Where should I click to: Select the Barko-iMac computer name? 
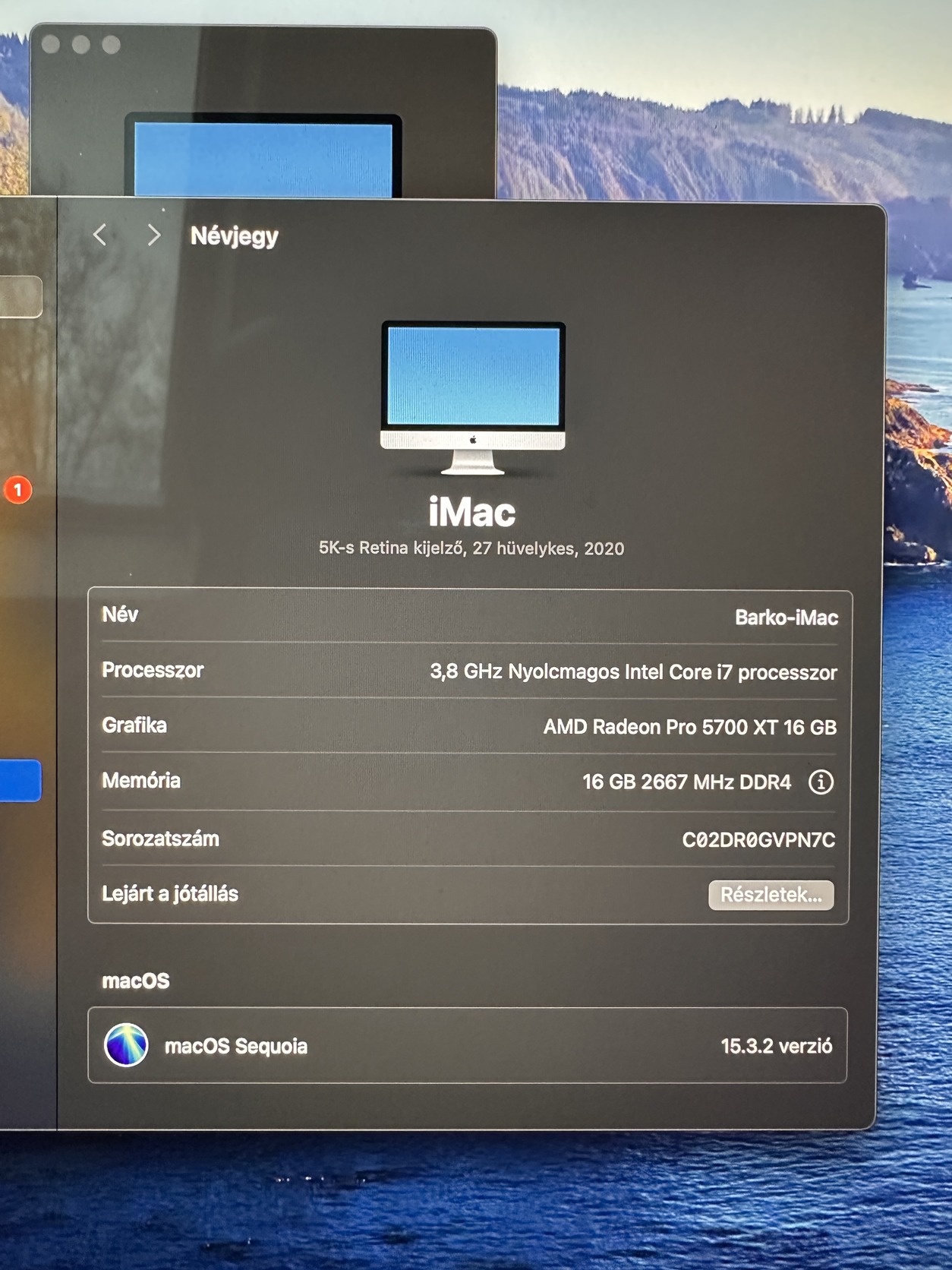(786, 618)
